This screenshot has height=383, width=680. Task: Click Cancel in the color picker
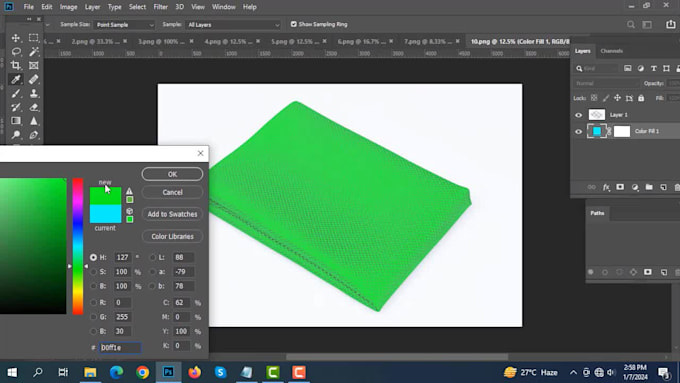172,192
